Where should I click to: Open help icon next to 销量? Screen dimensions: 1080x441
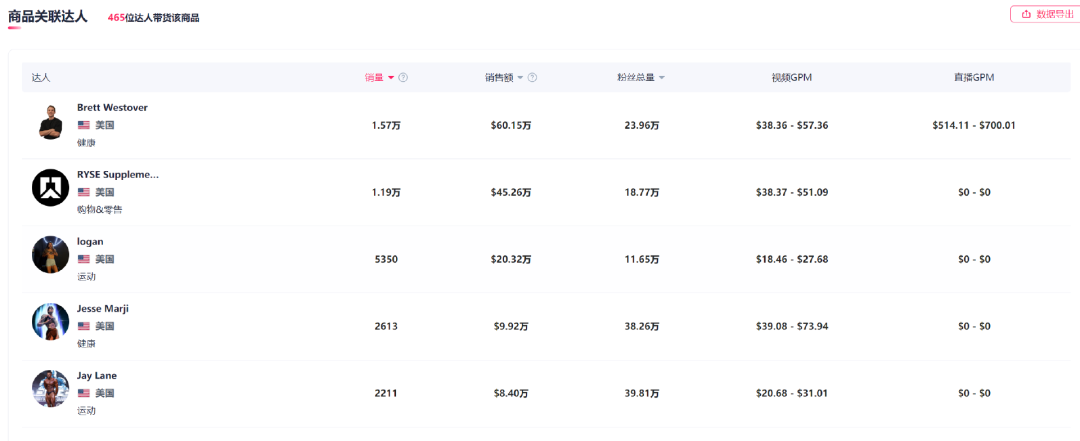coord(403,78)
